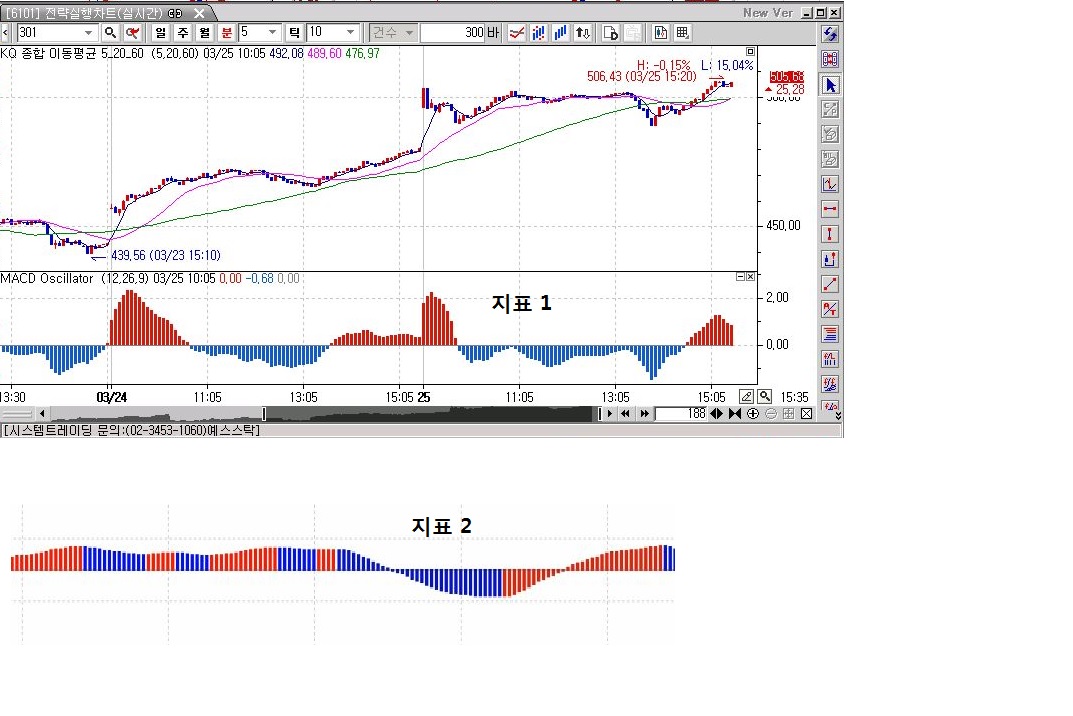The height and width of the screenshot is (716, 1073).
Task: Select the vertical line drawing tool
Action: tap(829, 234)
